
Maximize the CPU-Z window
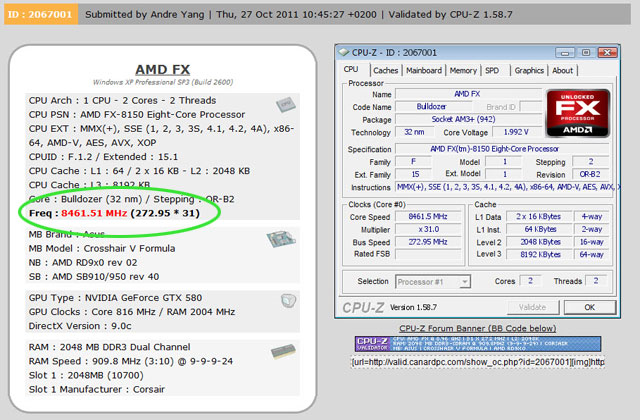pyautogui.click(x=586, y=53)
